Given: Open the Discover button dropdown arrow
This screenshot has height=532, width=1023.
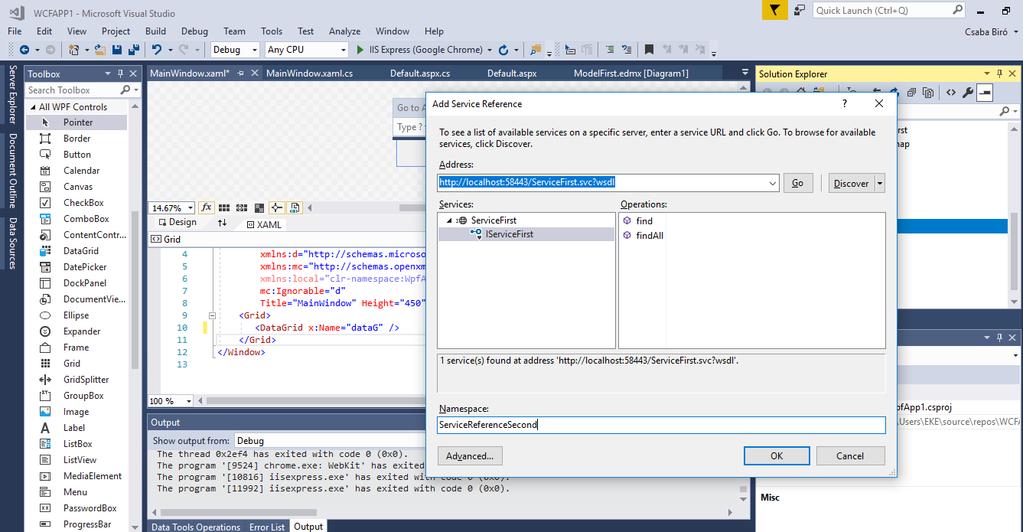Looking at the screenshot, I should [879, 183].
